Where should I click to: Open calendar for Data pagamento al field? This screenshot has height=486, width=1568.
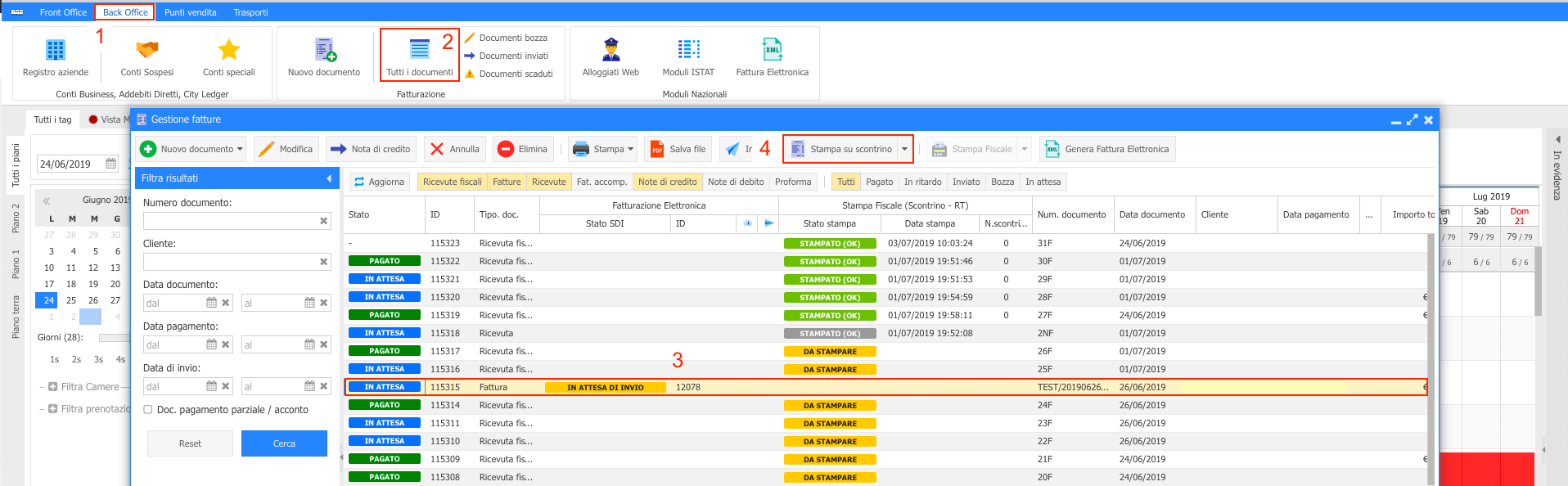309,344
